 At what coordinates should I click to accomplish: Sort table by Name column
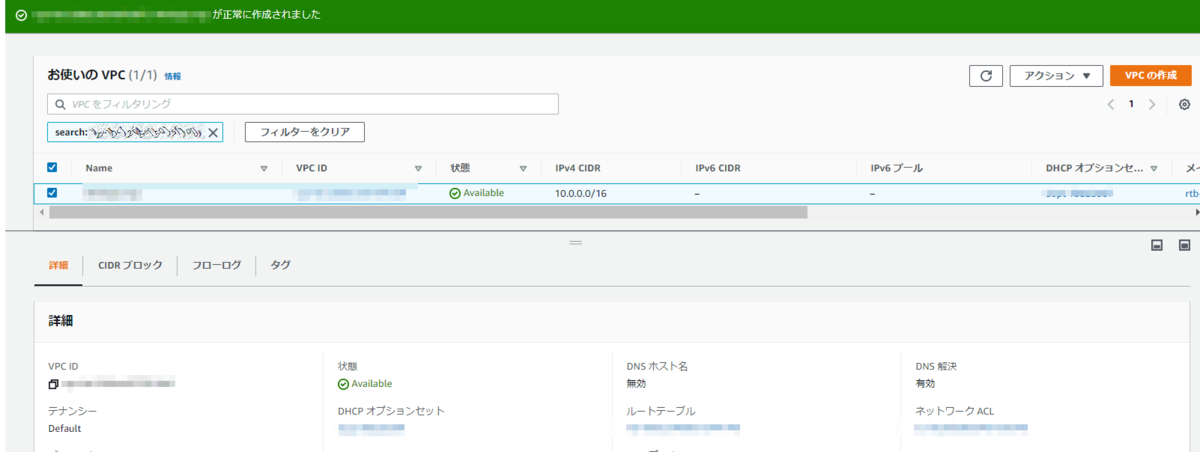(x=264, y=169)
